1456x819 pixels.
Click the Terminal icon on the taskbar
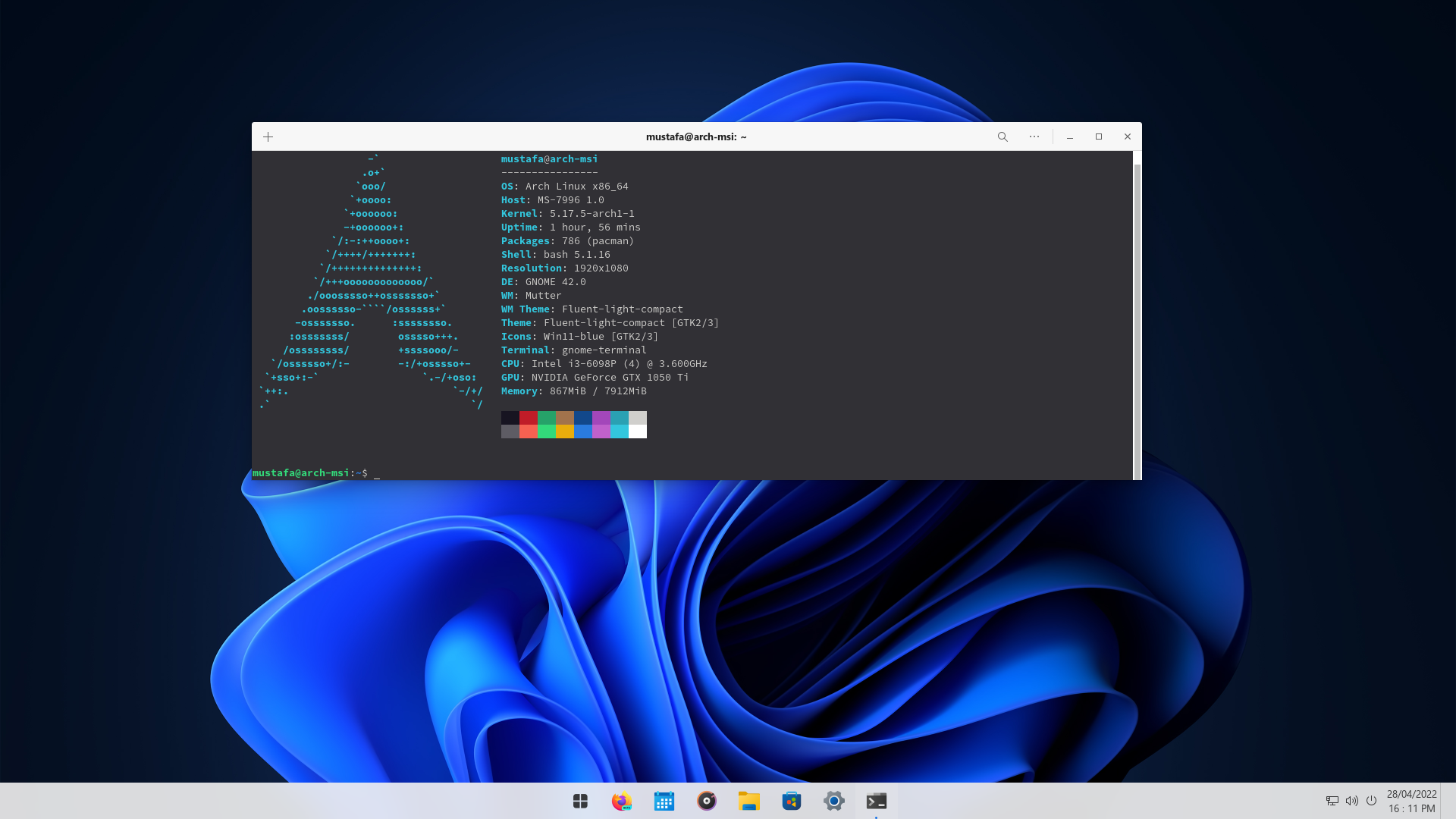[x=877, y=801]
